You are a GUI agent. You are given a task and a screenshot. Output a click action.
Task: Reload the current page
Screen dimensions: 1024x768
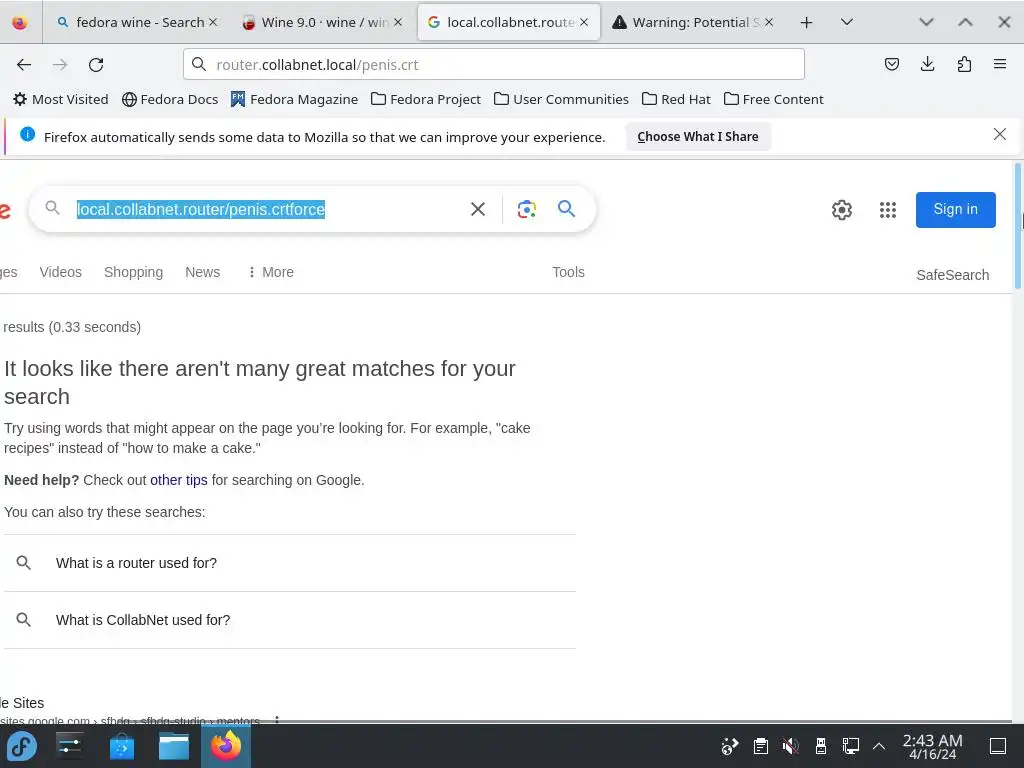tap(96, 65)
